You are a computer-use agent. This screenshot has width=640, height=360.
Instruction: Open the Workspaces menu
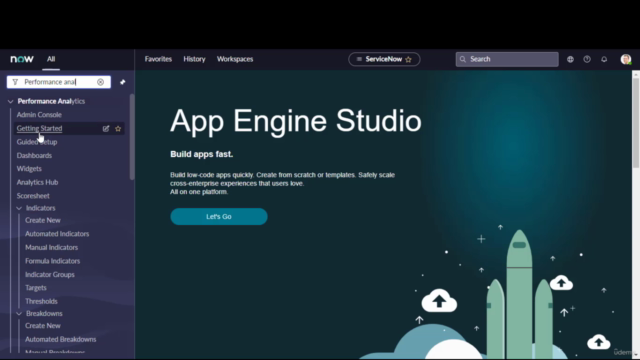pyautogui.click(x=235, y=59)
